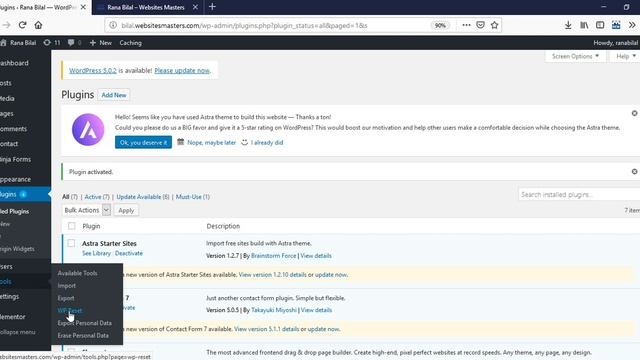Expand the Help panel
The image size is (640, 360).
click(x=625, y=56)
